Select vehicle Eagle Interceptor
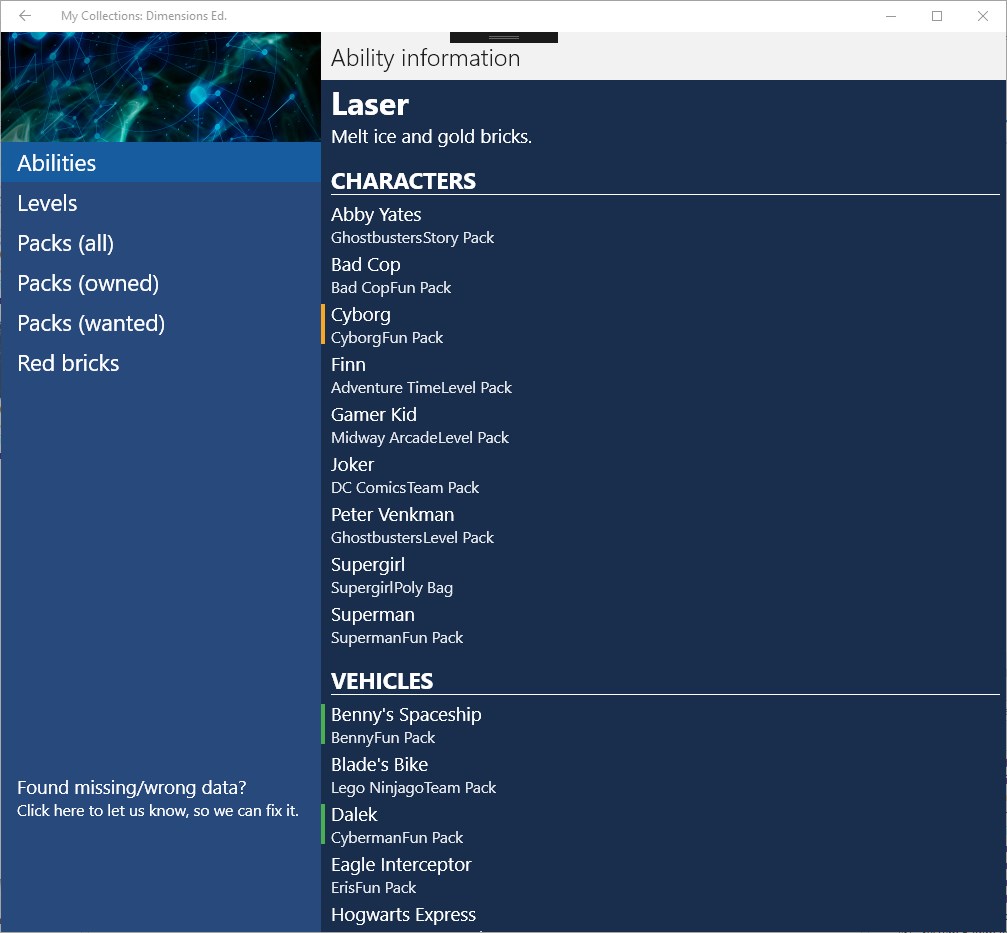This screenshot has height=933, width=1007. pos(661,875)
